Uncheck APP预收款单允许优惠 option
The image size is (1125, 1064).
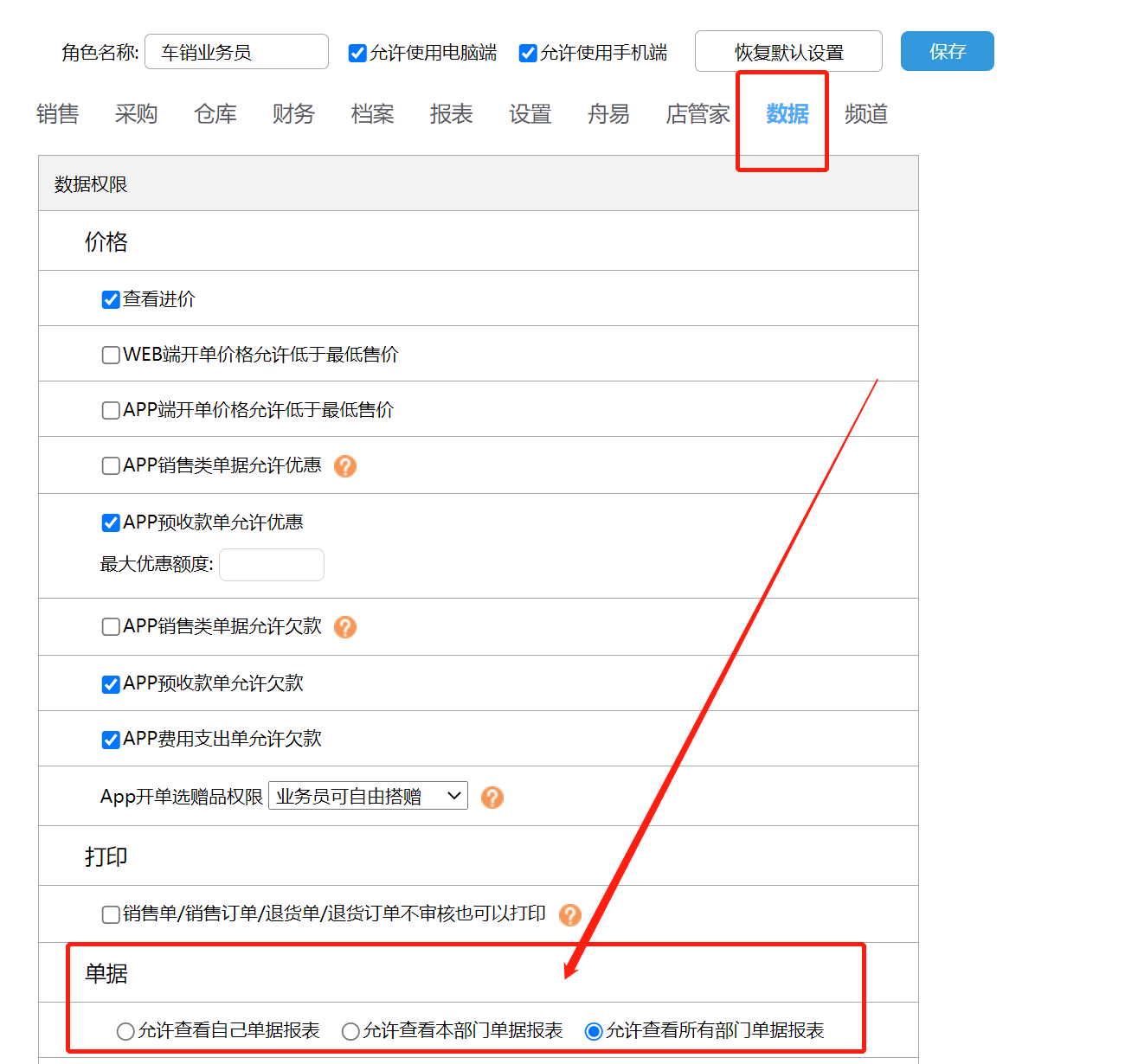click(111, 523)
